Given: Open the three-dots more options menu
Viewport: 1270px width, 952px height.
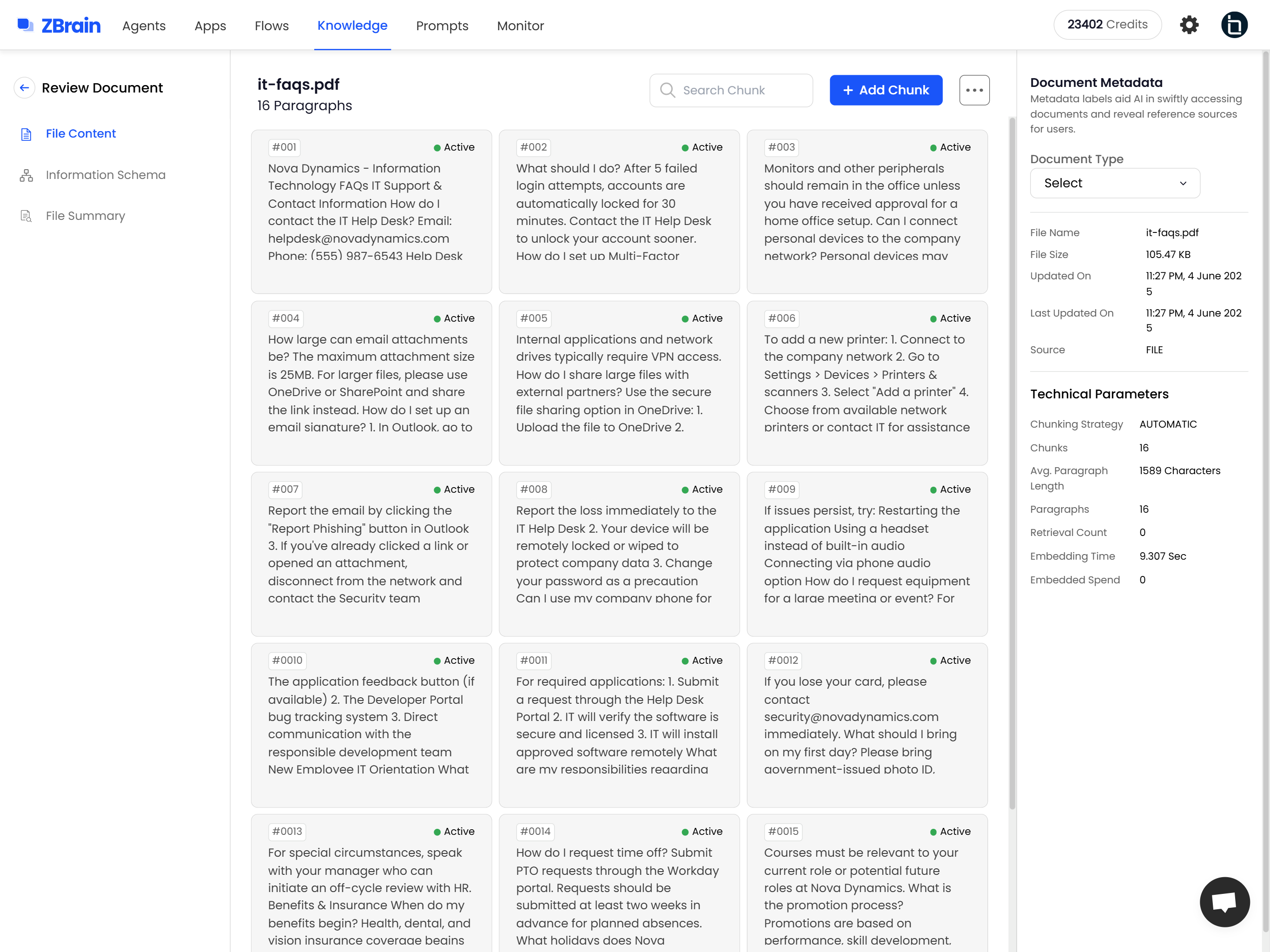Looking at the screenshot, I should 974,90.
